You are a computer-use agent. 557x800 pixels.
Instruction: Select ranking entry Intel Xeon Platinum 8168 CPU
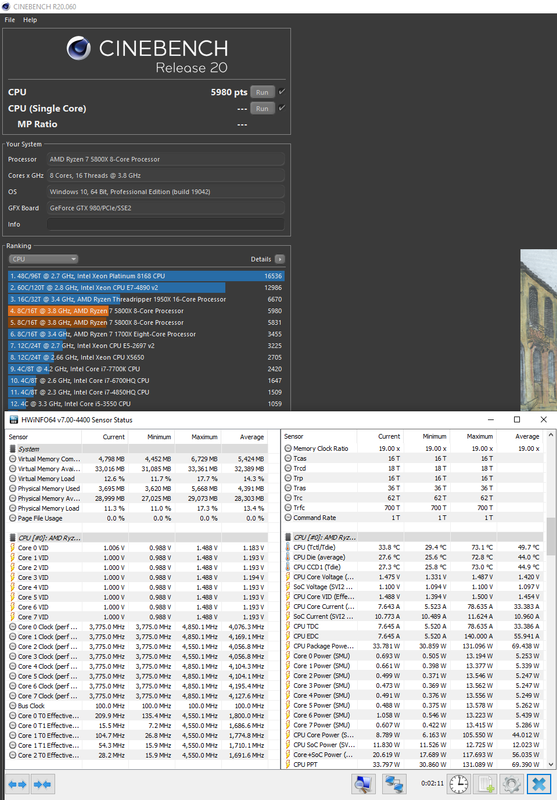[146, 276]
